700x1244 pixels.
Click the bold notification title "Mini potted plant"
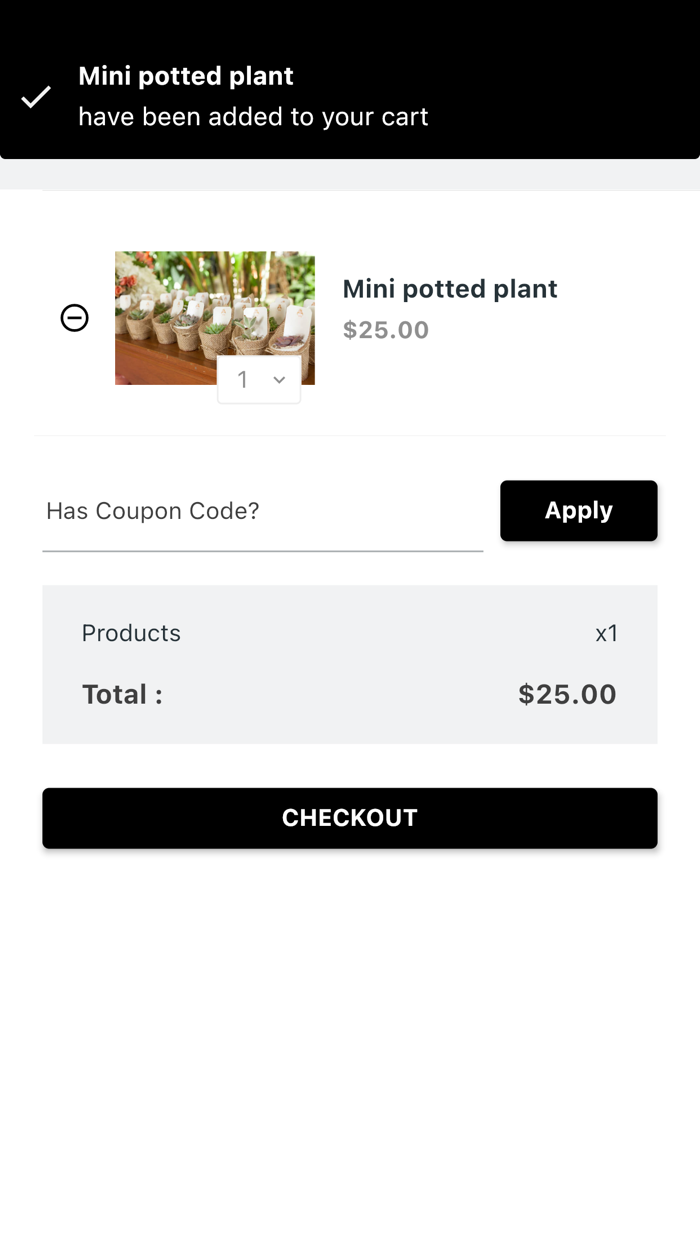click(186, 76)
